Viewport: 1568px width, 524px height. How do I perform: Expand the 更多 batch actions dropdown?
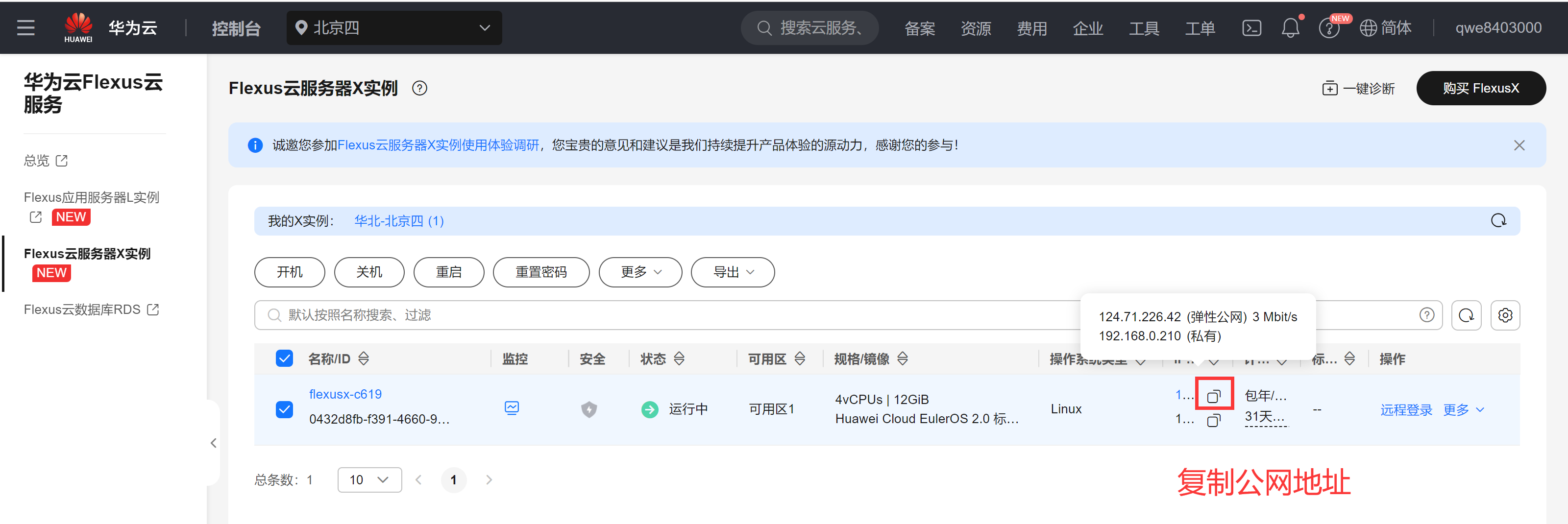coord(640,272)
